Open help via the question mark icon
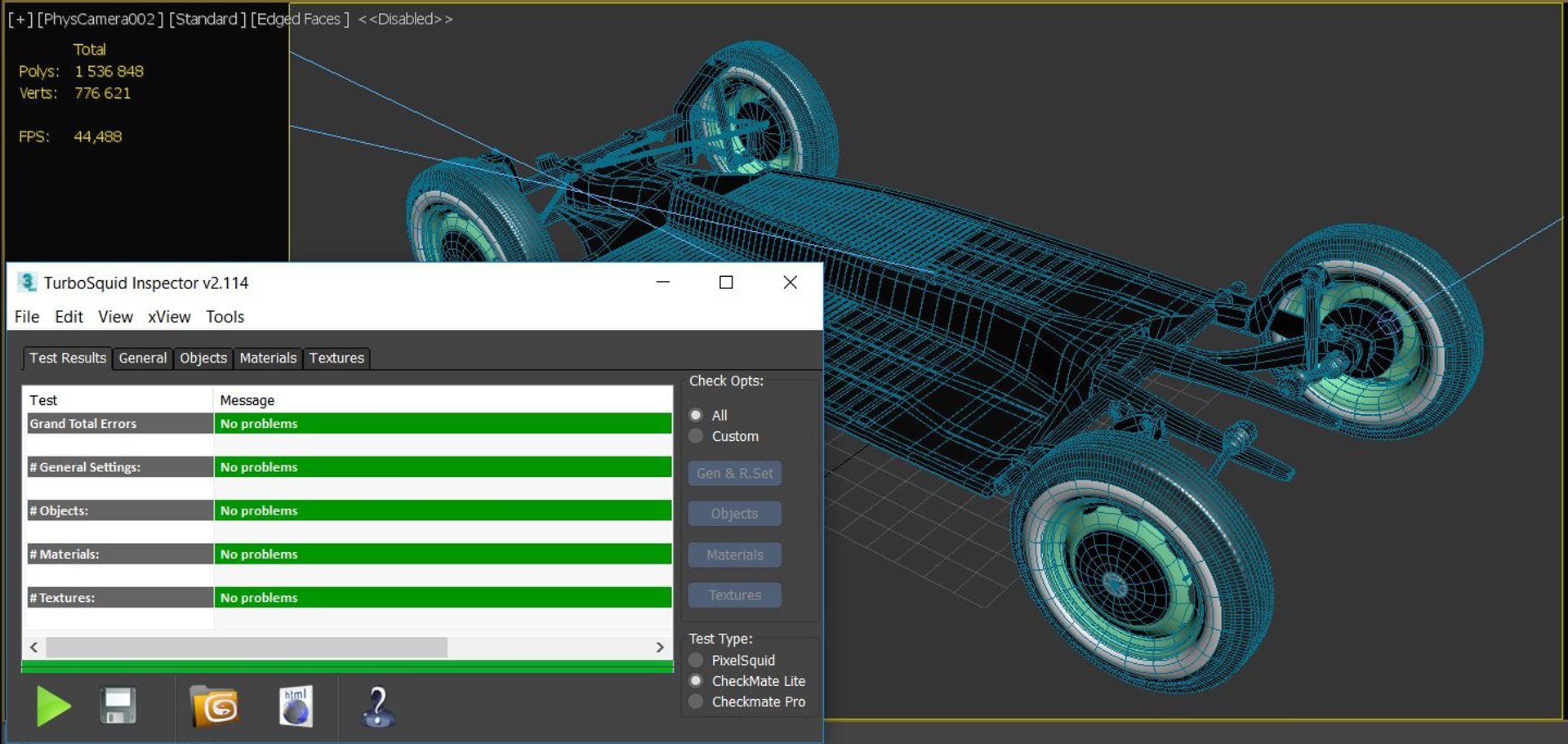The height and width of the screenshot is (744, 1568). pos(377,706)
